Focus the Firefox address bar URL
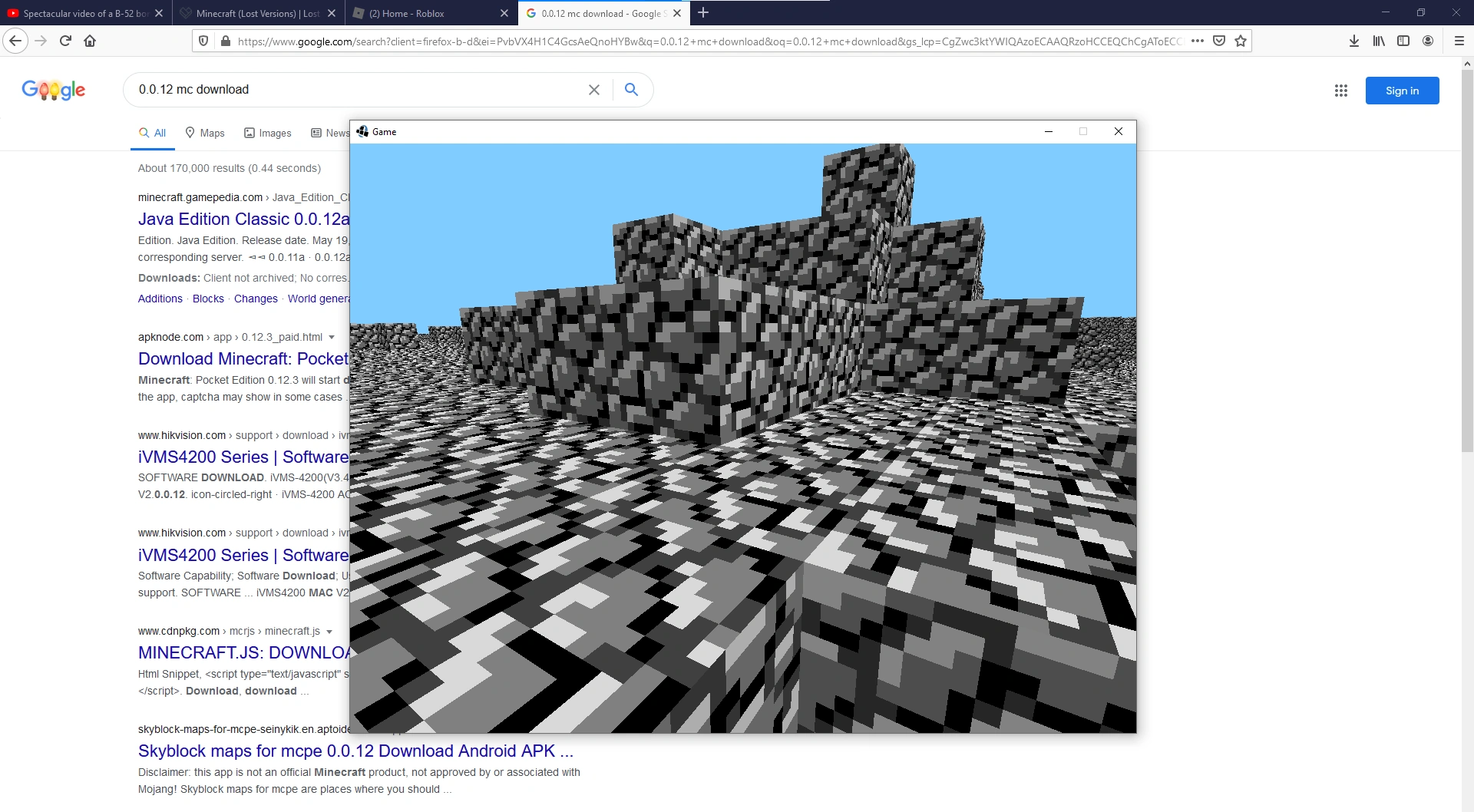Screen dimensions: 1474x812 (710, 41)
